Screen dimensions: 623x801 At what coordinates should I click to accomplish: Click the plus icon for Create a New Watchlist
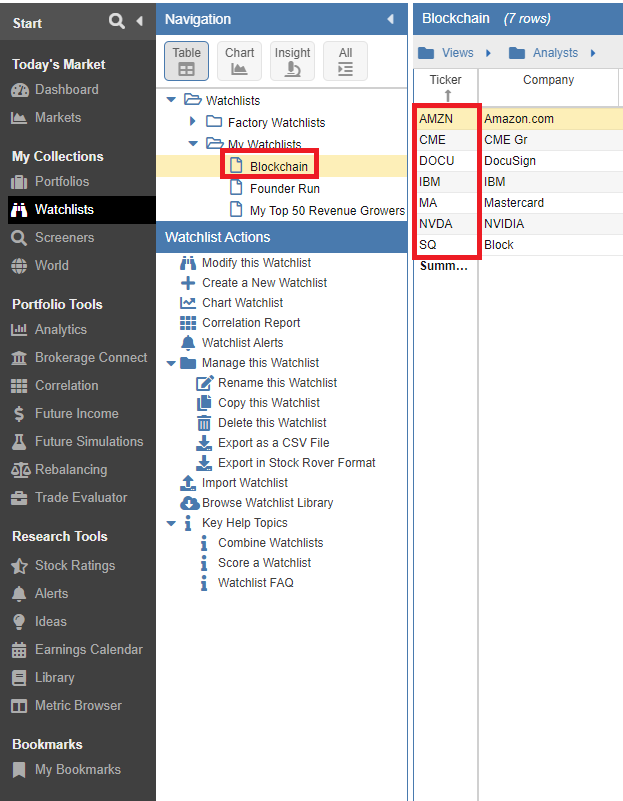(188, 283)
